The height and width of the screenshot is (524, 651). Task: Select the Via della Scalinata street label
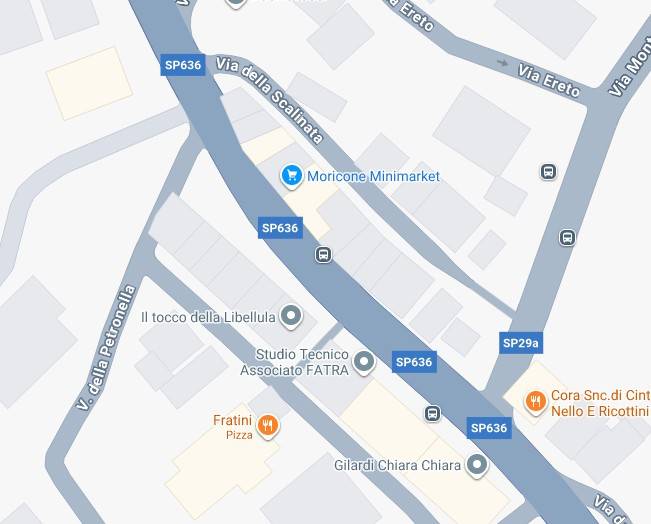(x=269, y=100)
